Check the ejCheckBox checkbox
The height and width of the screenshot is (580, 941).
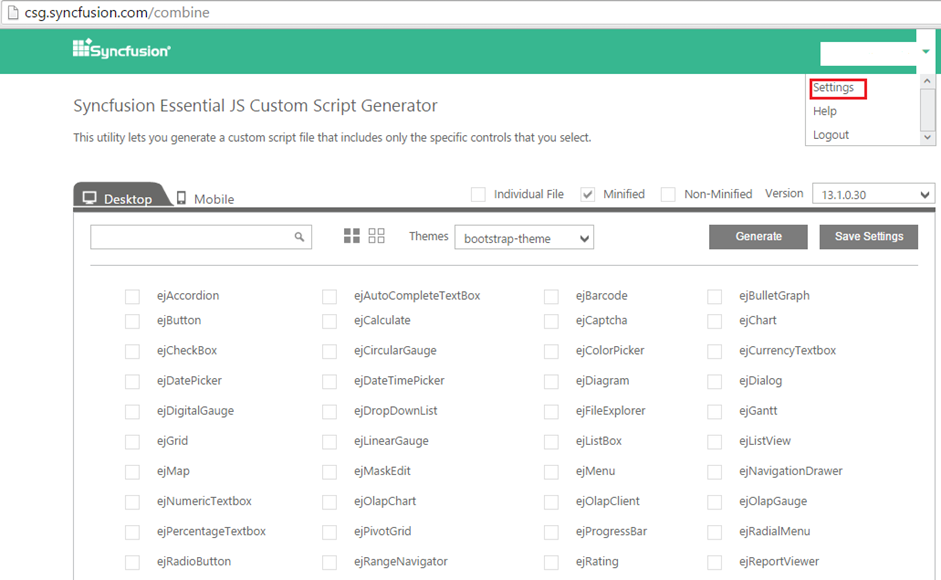pos(132,351)
